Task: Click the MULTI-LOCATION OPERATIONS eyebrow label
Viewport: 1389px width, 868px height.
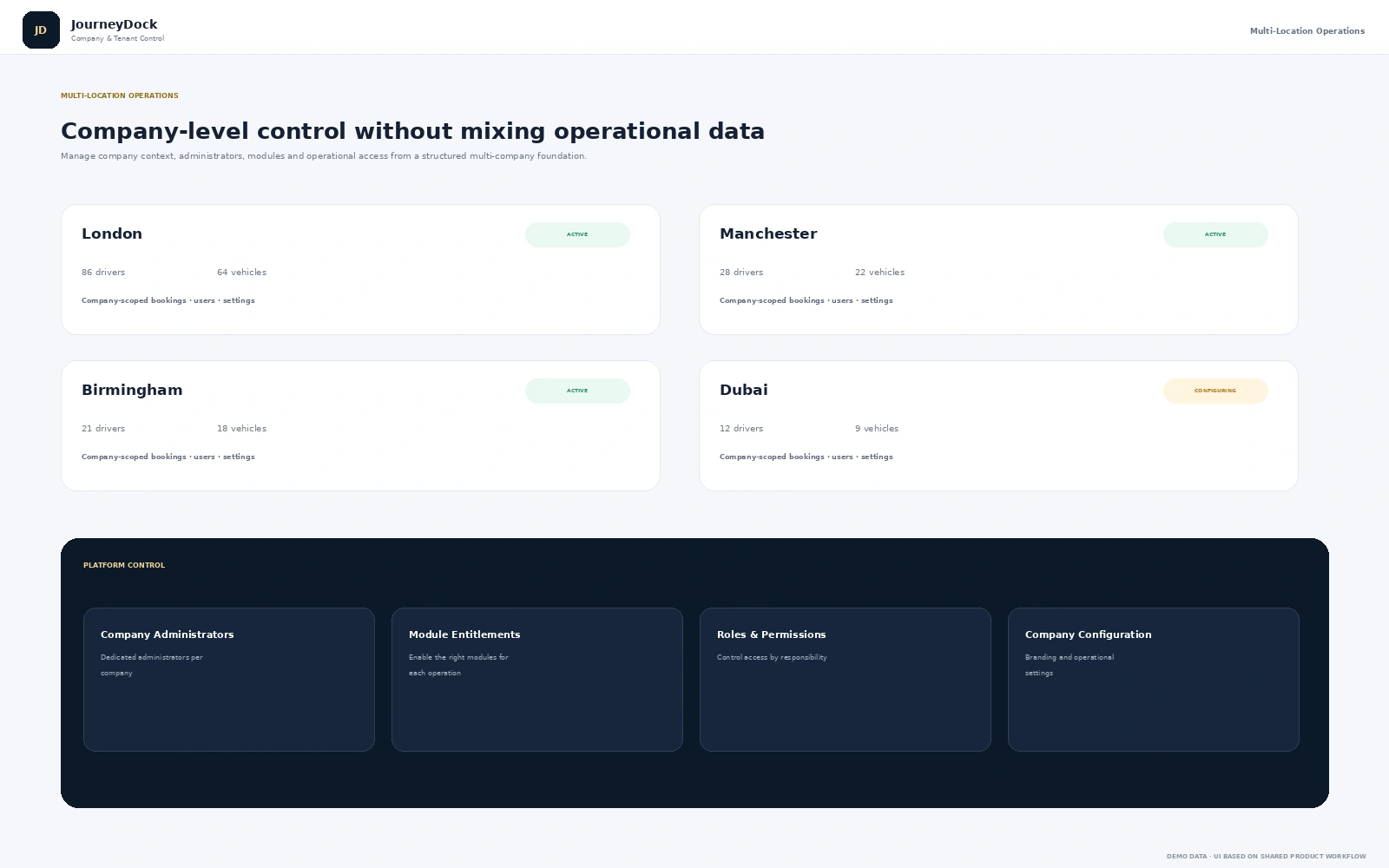Action: (120, 95)
